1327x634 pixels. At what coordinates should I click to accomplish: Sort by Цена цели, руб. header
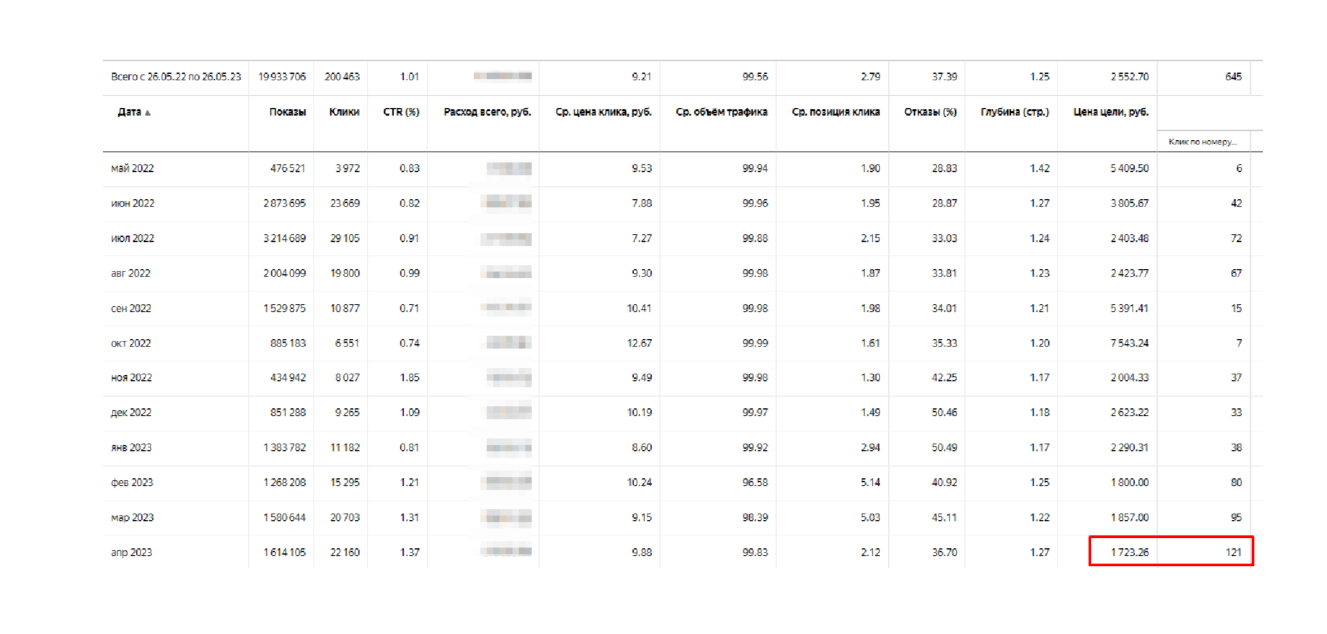[1110, 112]
